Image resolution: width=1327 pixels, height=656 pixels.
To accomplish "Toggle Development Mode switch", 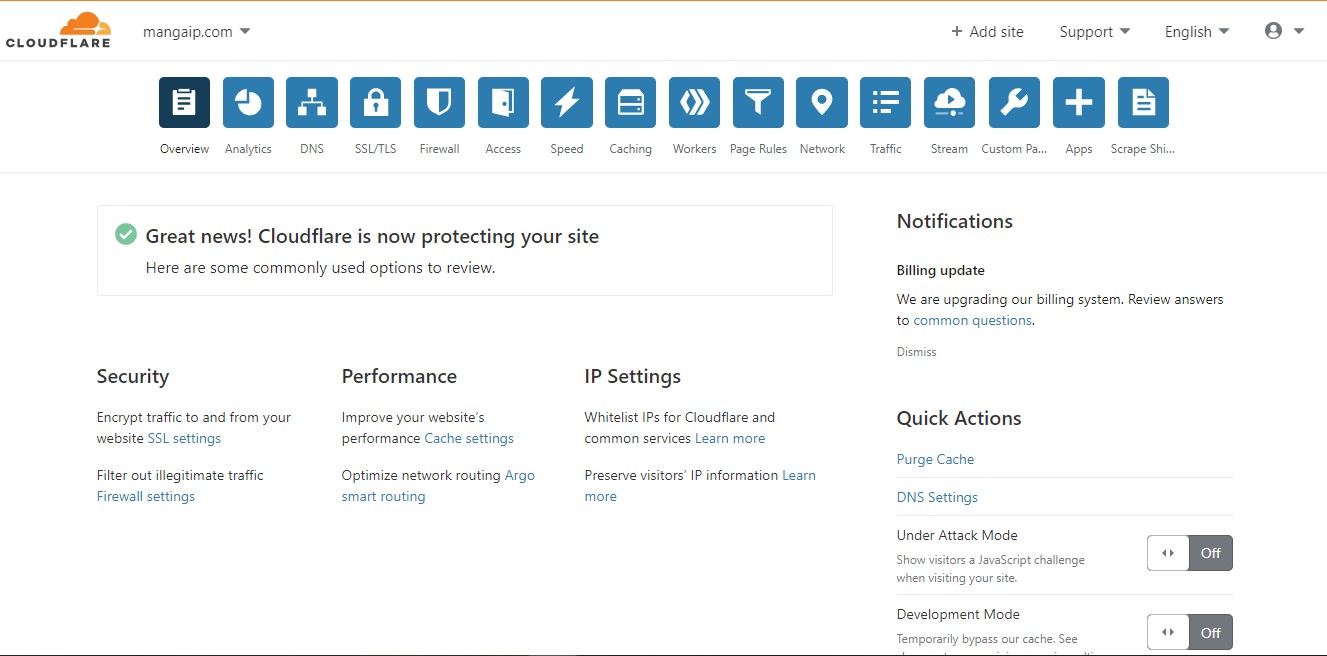I will tap(1190, 632).
